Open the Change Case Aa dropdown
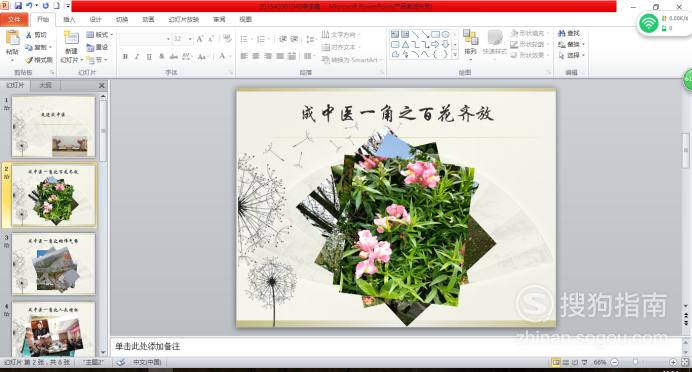Image resolution: width=692 pixels, height=372 pixels. [x=203, y=56]
